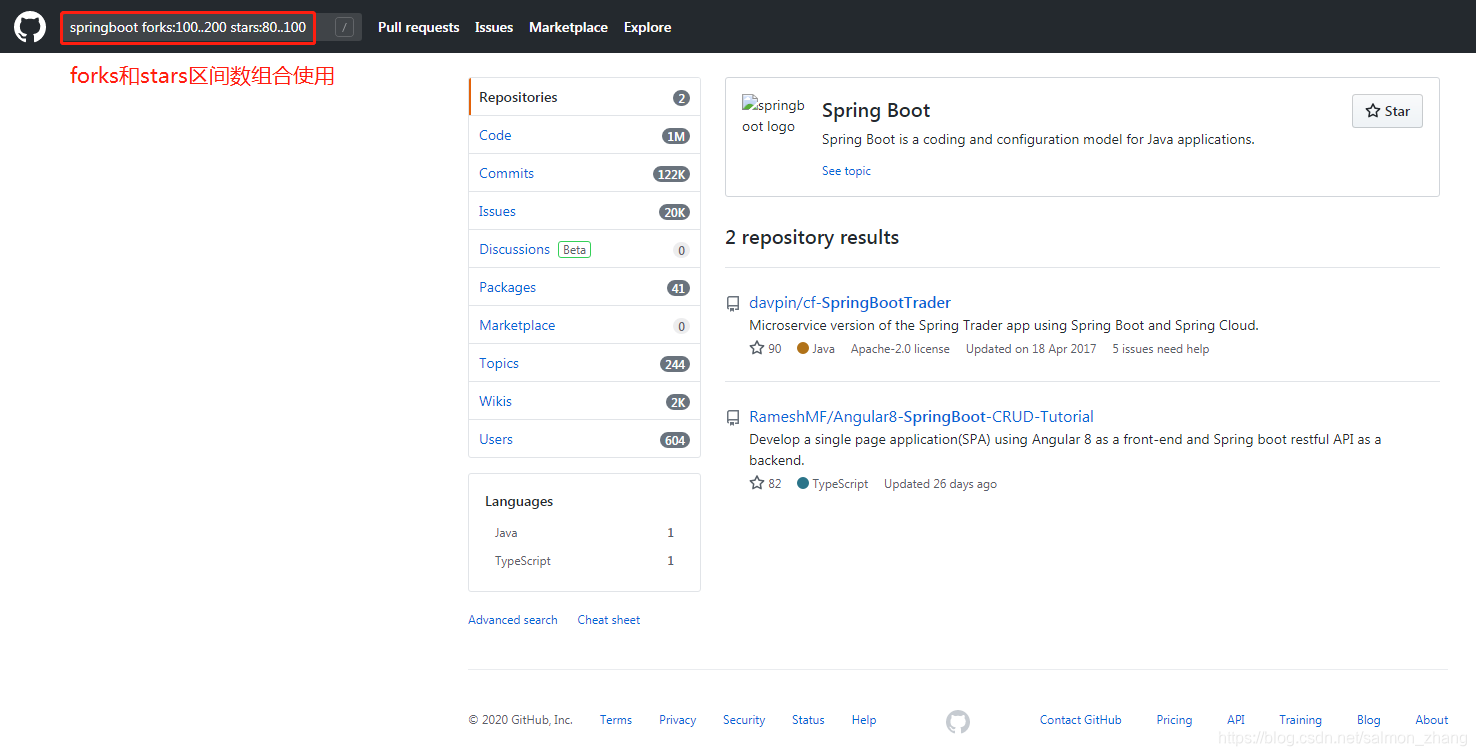Click the footer GitHub mark icon
This screenshot has width=1476, height=756.
[x=958, y=721]
